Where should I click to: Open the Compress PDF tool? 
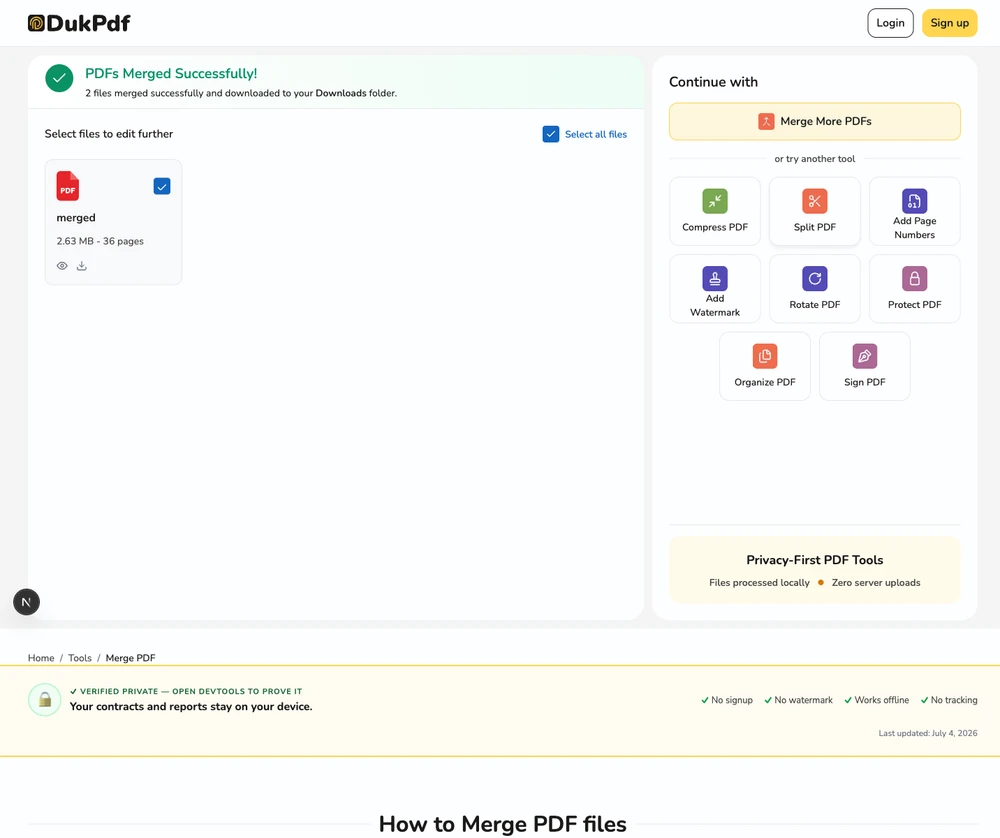715,211
